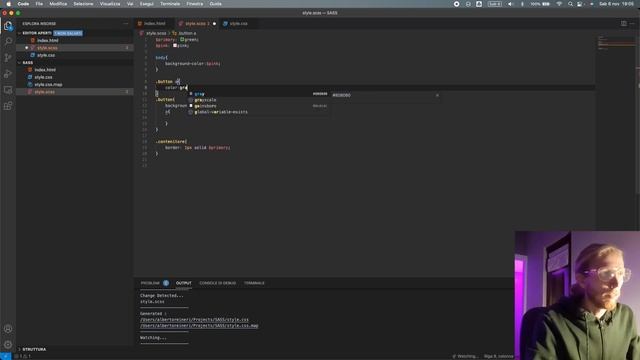The width and height of the screenshot is (640, 360).
Task: Open the style.css.map path link in output
Action: tap(199, 326)
